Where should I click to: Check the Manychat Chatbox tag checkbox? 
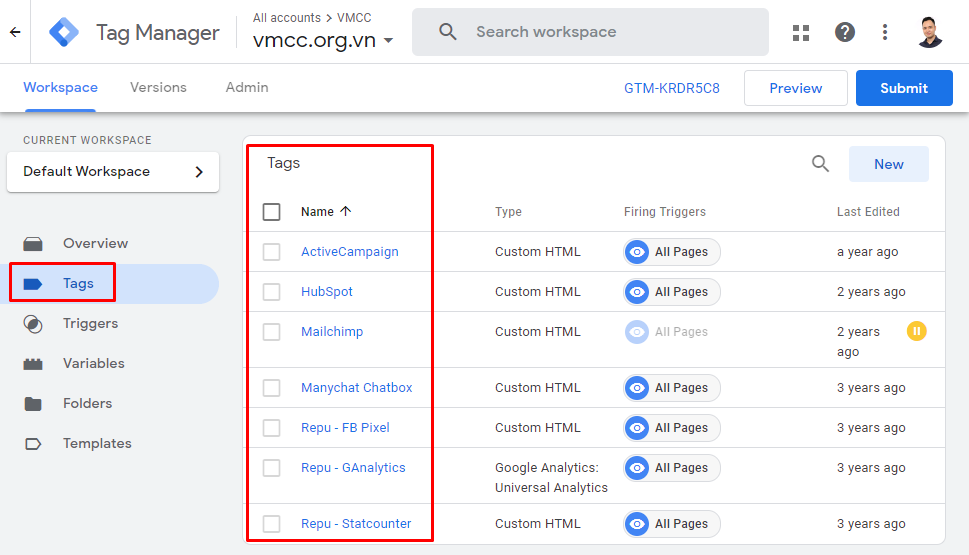[x=271, y=388]
